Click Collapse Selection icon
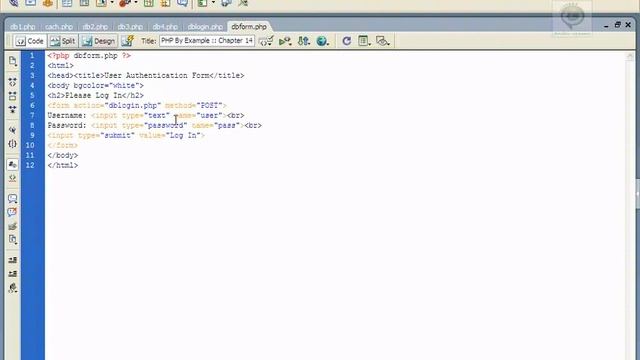The width and height of the screenshot is (640, 360). click(x=13, y=96)
